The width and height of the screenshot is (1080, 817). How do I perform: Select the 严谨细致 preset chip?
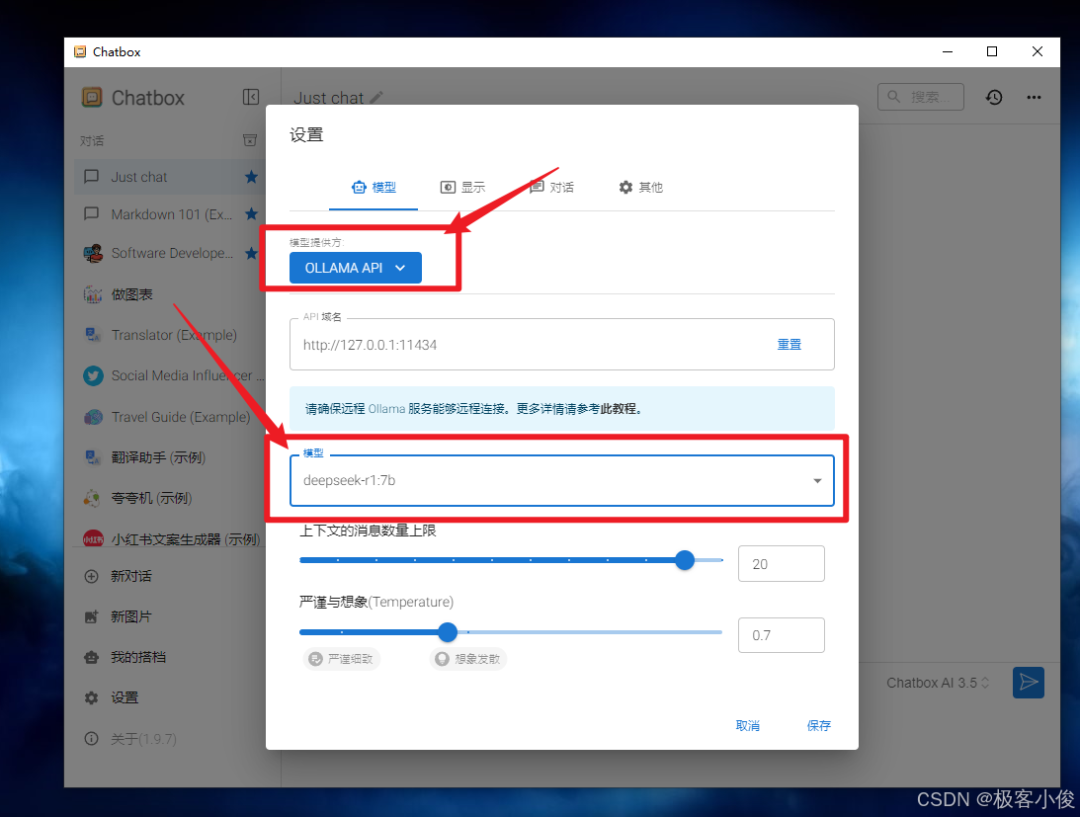[x=342, y=659]
